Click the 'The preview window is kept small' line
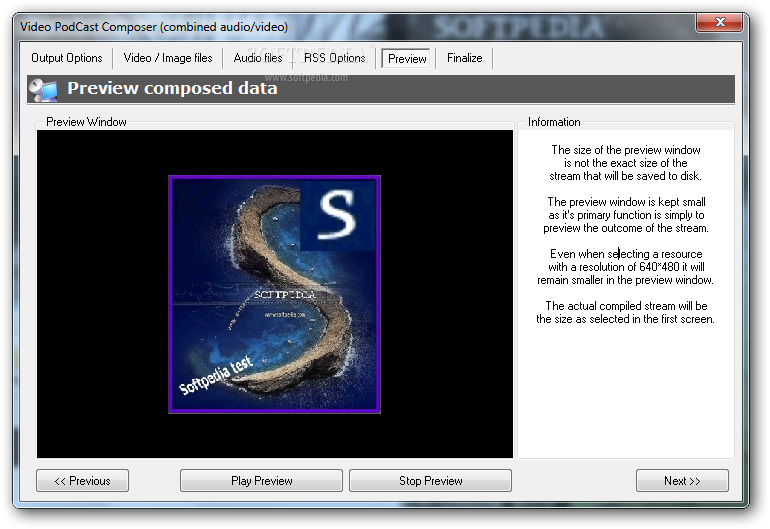The height and width of the screenshot is (529, 770). coord(626,202)
